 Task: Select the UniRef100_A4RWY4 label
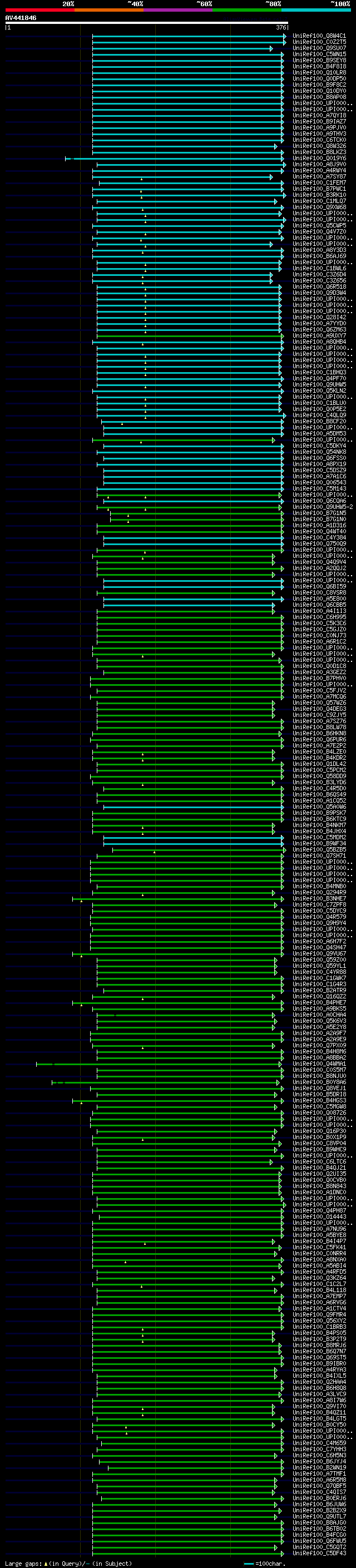(319, 170)
